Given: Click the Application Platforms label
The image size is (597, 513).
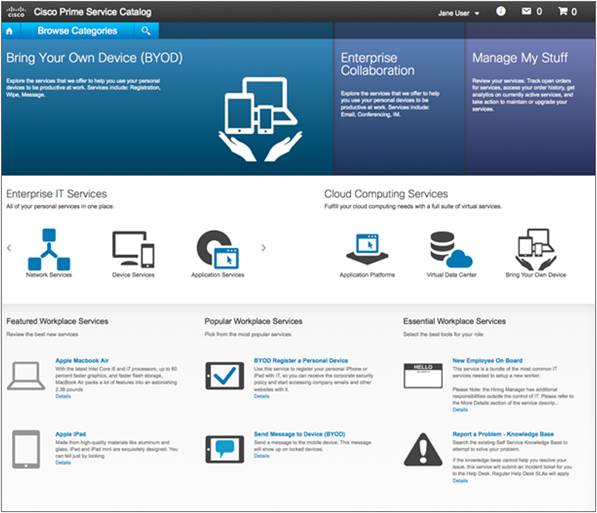Looking at the screenshot, I should [367, 275].
